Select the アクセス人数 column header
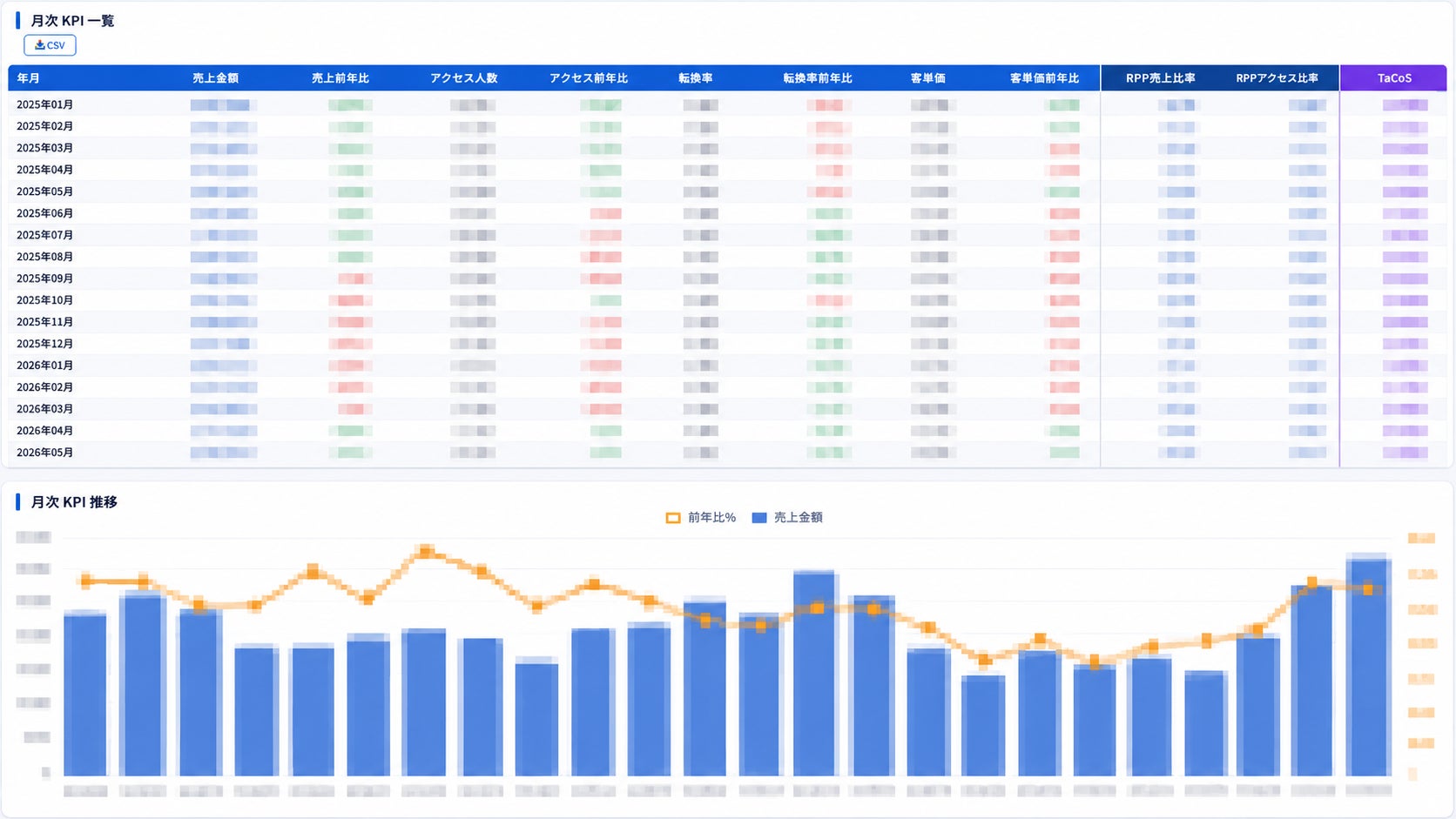 [463, 78]
